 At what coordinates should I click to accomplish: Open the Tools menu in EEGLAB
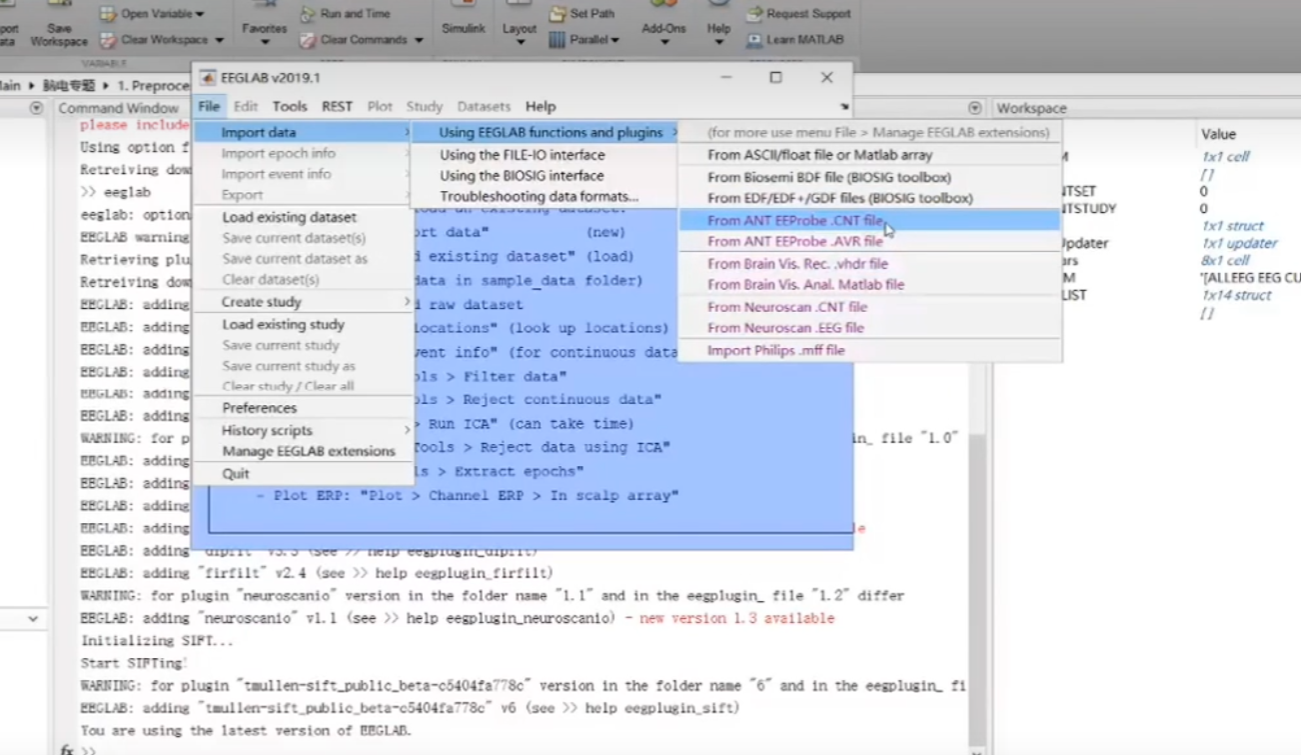tap(290, 106)
